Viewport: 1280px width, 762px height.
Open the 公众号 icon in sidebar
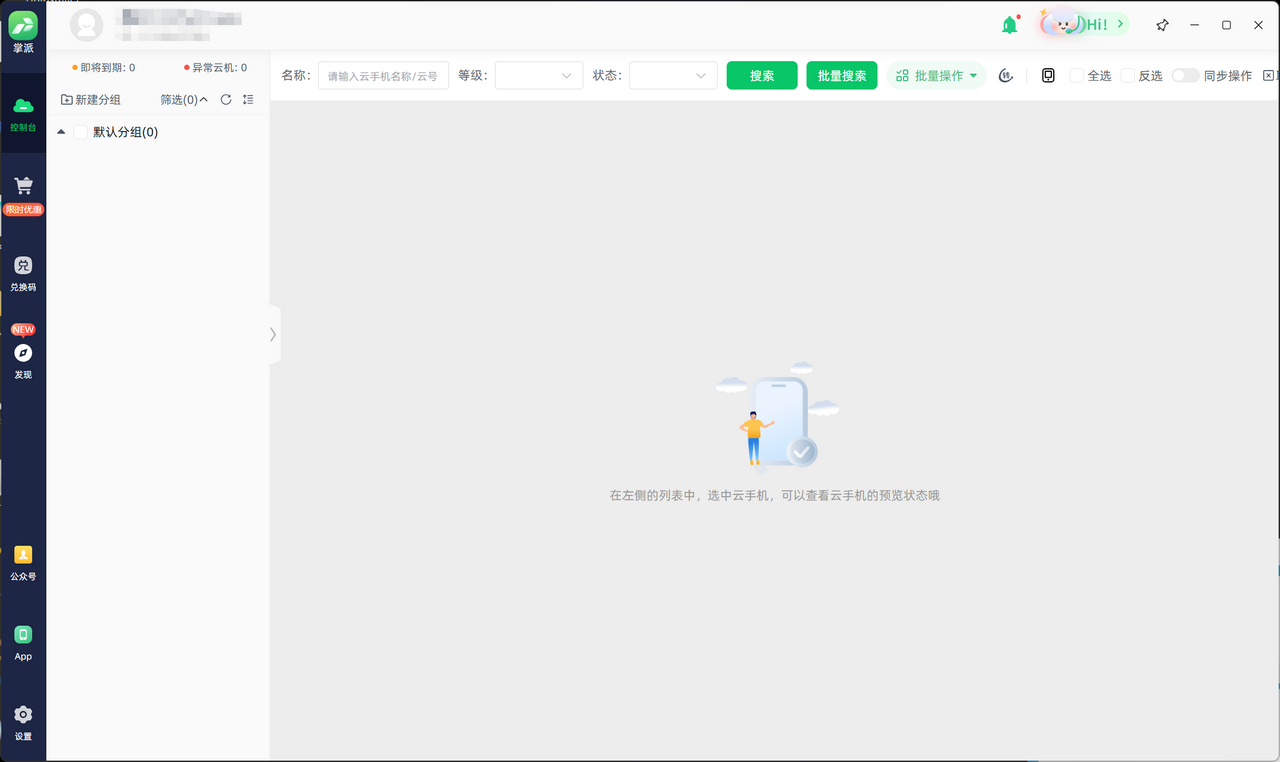click(x=23, y=556)
